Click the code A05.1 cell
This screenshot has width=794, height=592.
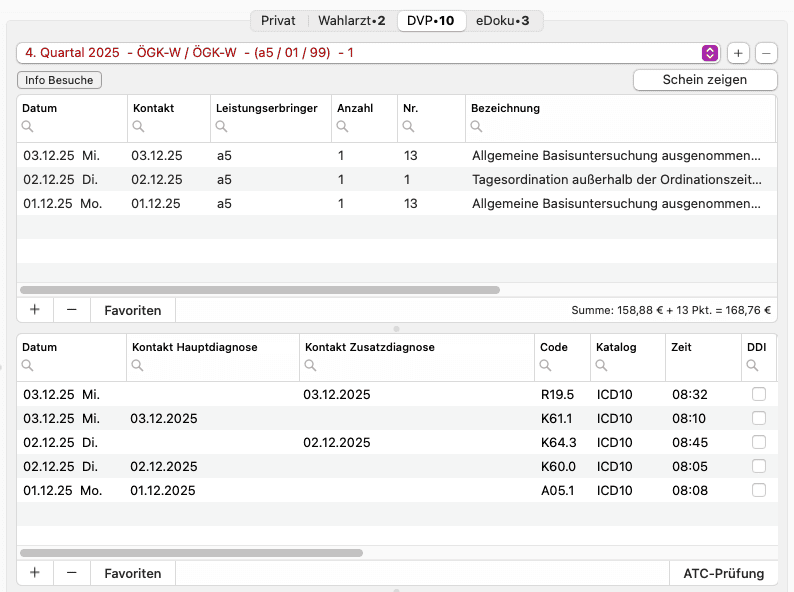(x=558, y=490)
